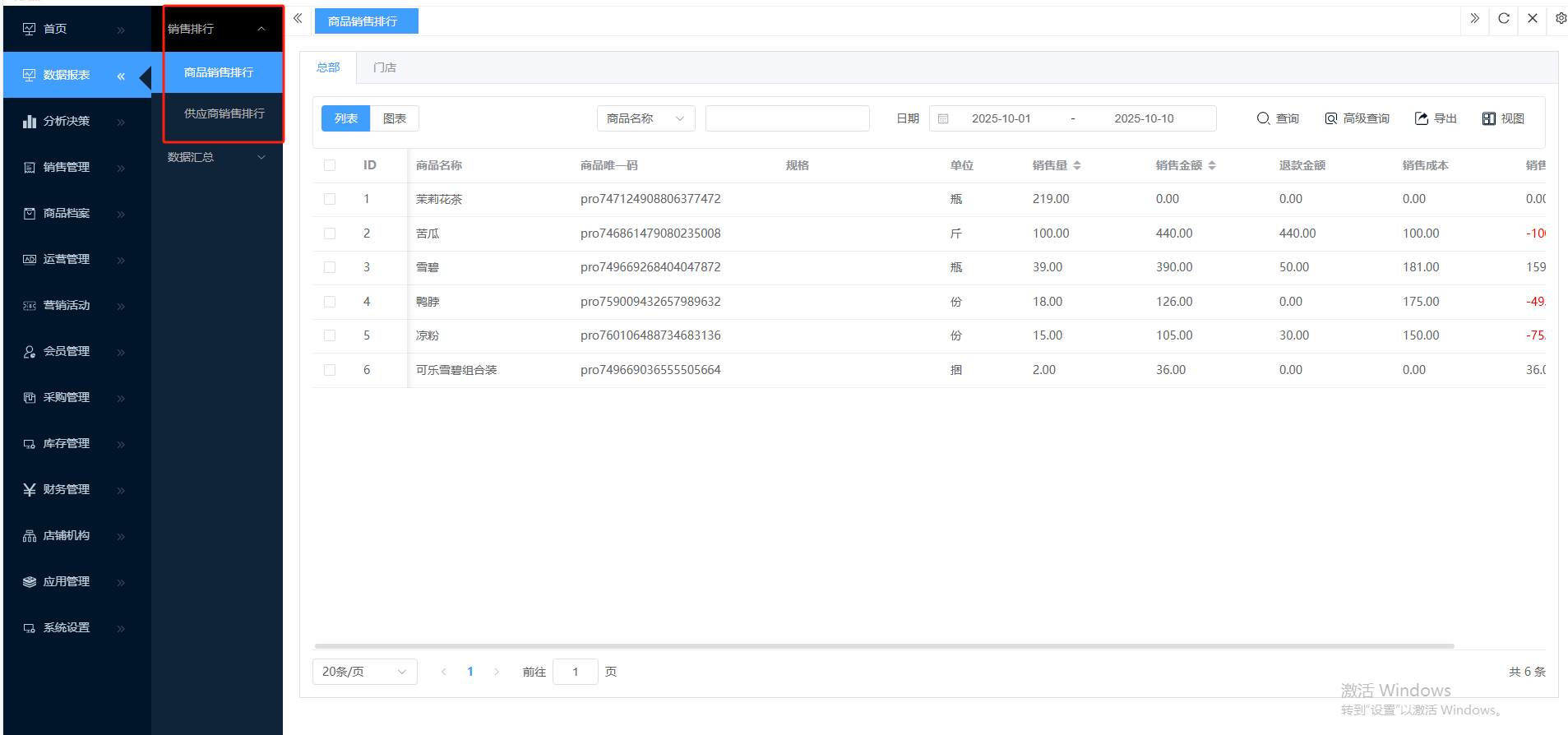
Task: Click the refresh icon in top bar
Action: (1504, 19)
